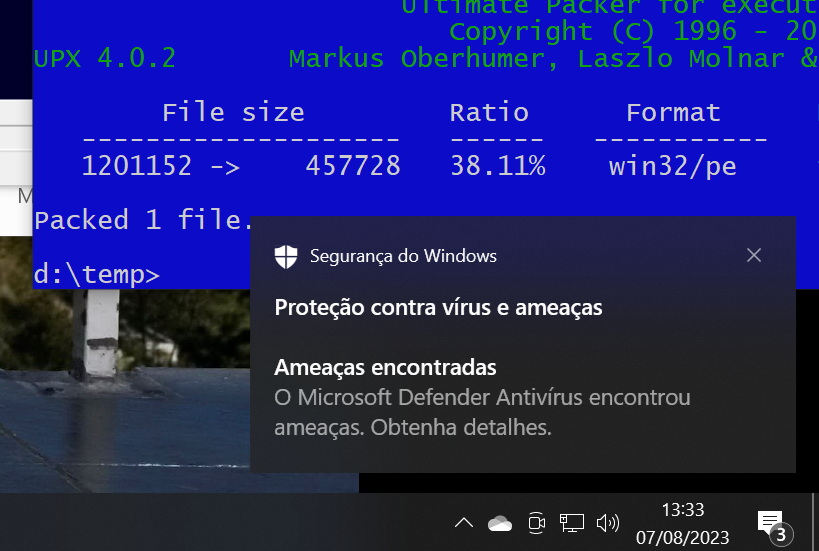Viewport: 819px width, 551px height.
Task: Open the clock showing 13:33
Action: click(x=683, y=509)
